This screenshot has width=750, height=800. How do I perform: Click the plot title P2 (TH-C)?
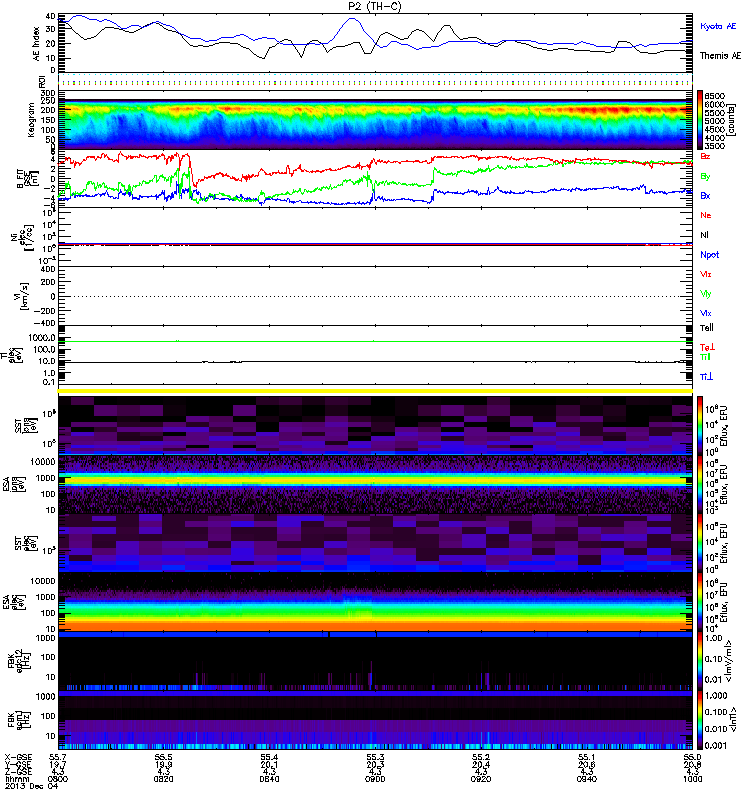tap(374, 6)
